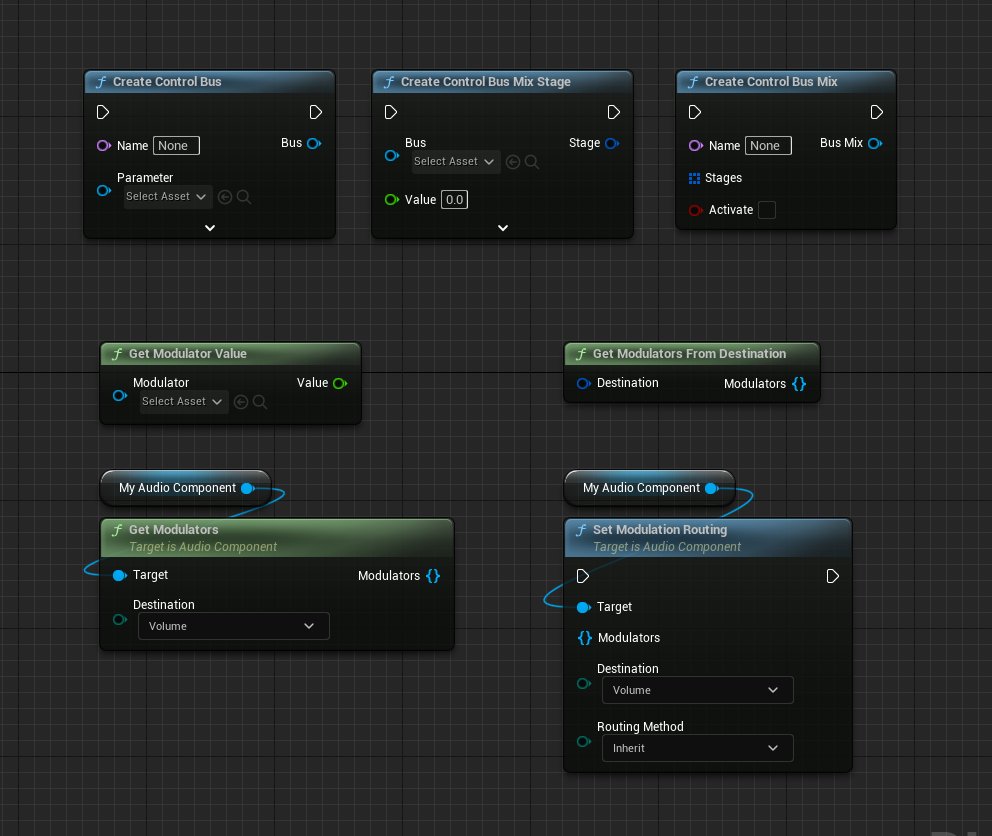This screenshot has height=836, width=992.
Task: Click Destination pin on Get Modulators
Action: [x=120, y=619]
